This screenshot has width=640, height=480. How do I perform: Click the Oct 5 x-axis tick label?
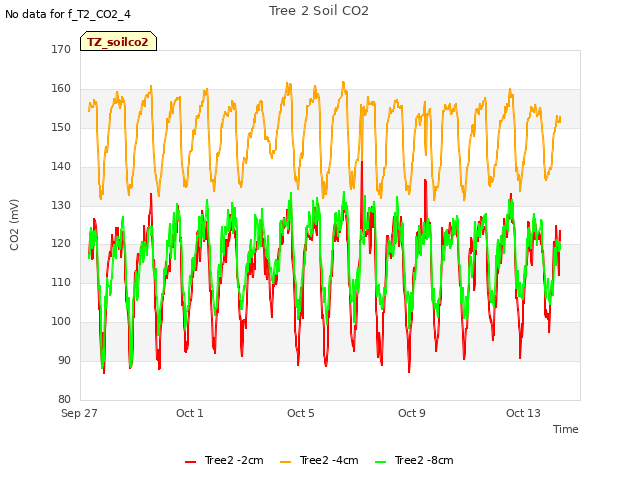point(301,413)
